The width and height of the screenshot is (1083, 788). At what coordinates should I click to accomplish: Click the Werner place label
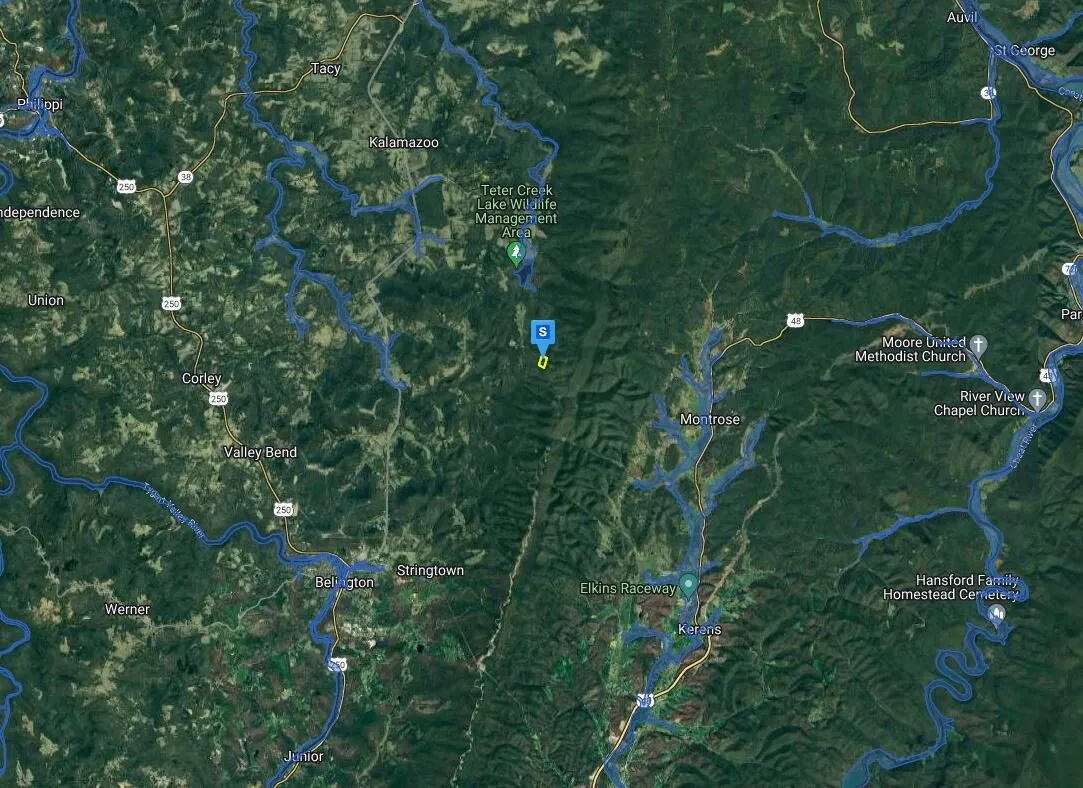click(x=127, y=609)
